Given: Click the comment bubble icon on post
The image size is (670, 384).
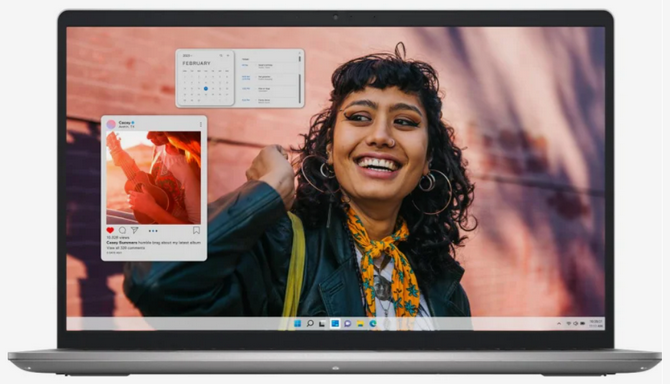Looking at the screenshot, I should [x=122, y=230].
